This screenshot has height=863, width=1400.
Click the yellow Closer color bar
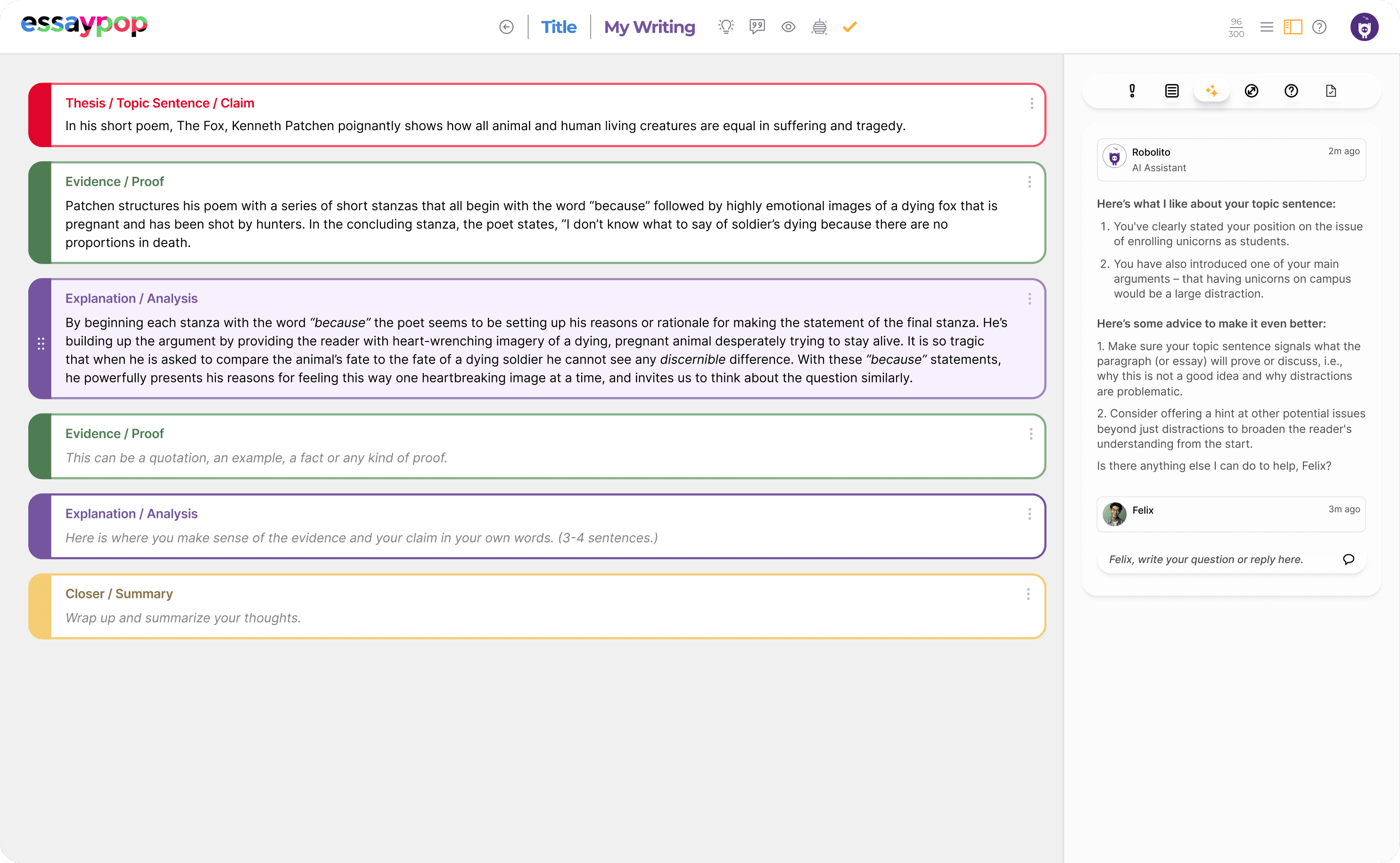(40, 606)
